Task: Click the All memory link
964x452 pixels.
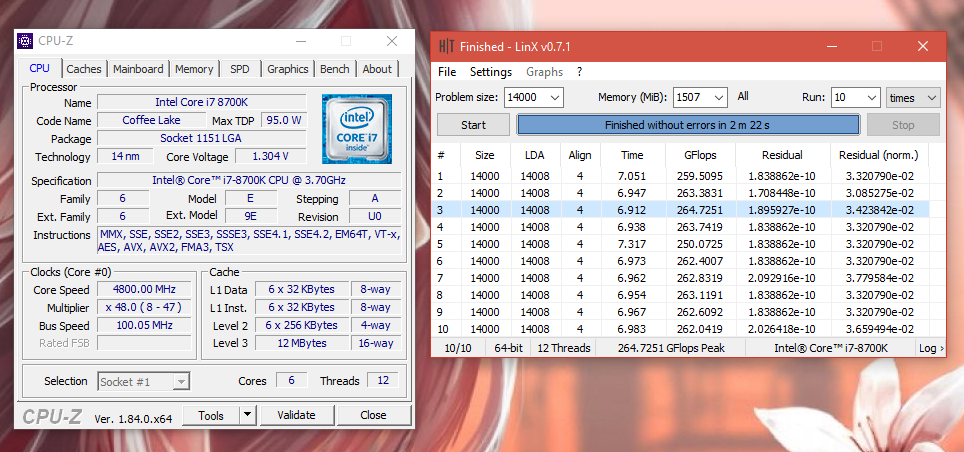Action: pyautogui.click(x=743, y=96)
